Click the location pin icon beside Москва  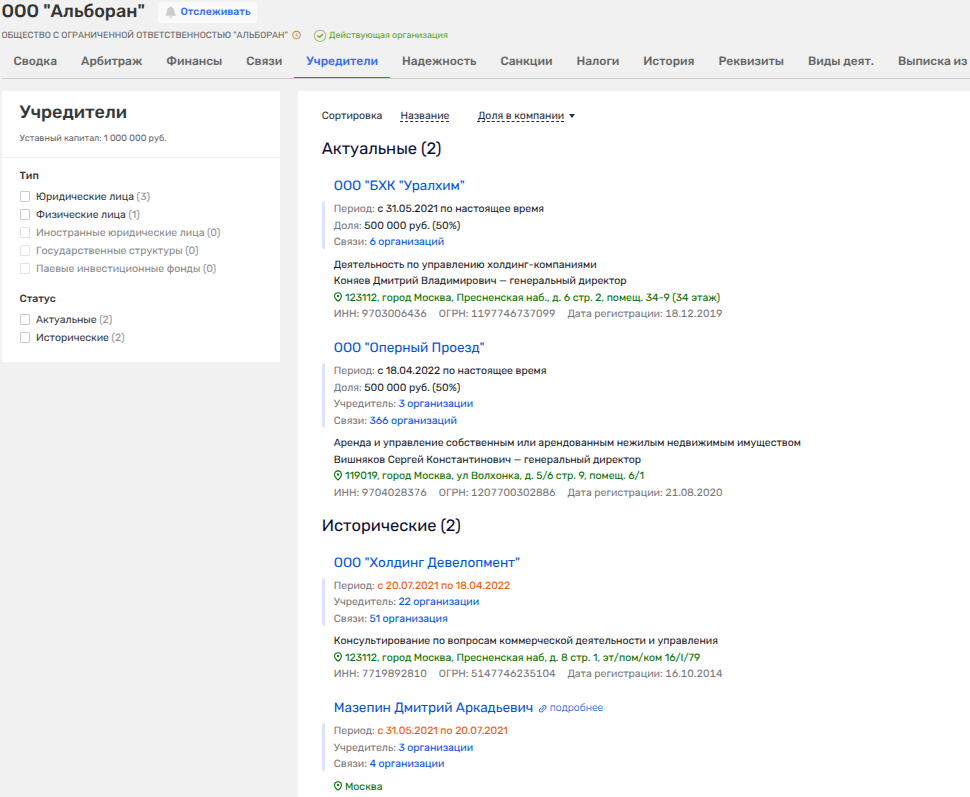point(338,787)
